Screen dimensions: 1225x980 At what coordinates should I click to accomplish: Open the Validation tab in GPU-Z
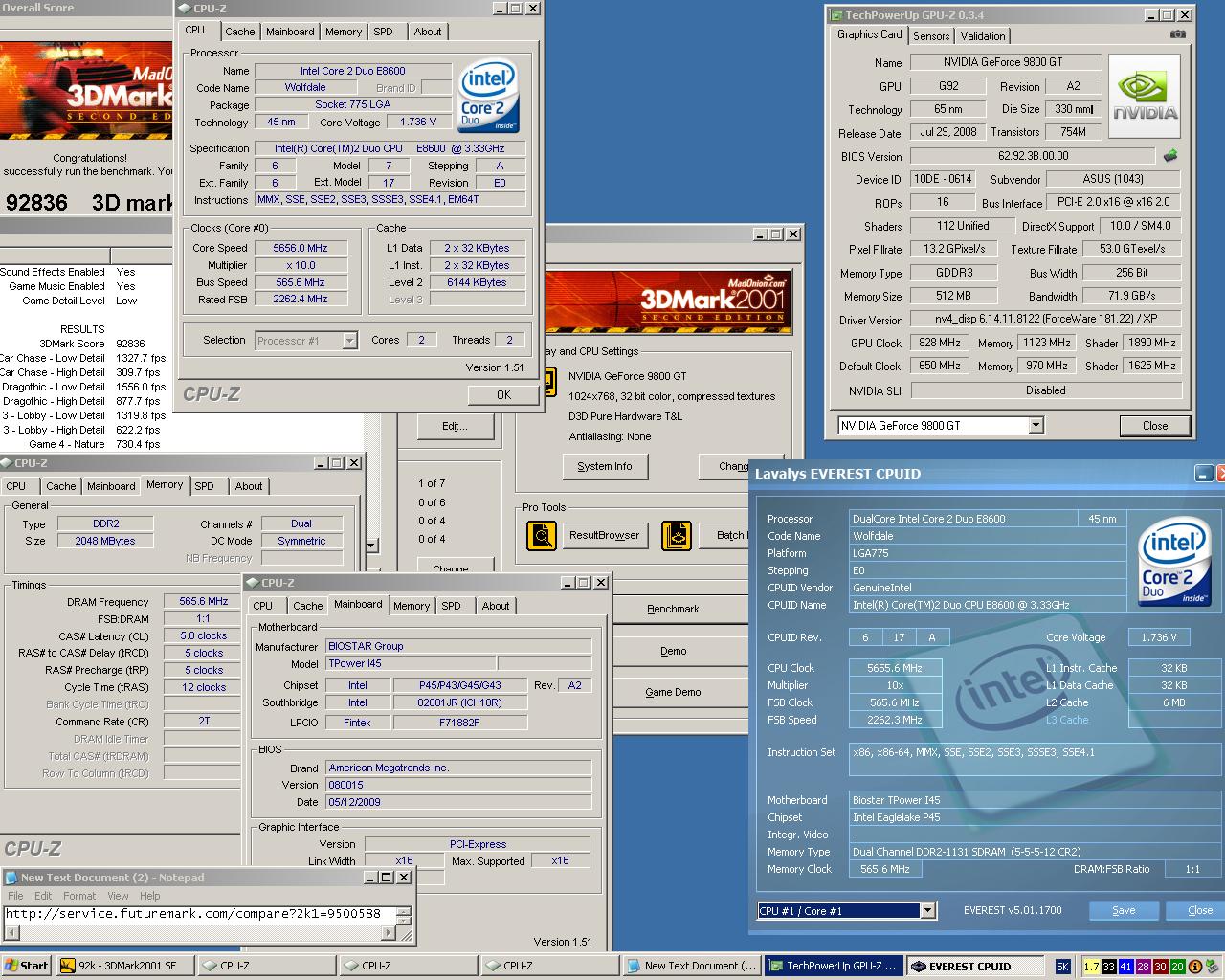click(983, 36)
